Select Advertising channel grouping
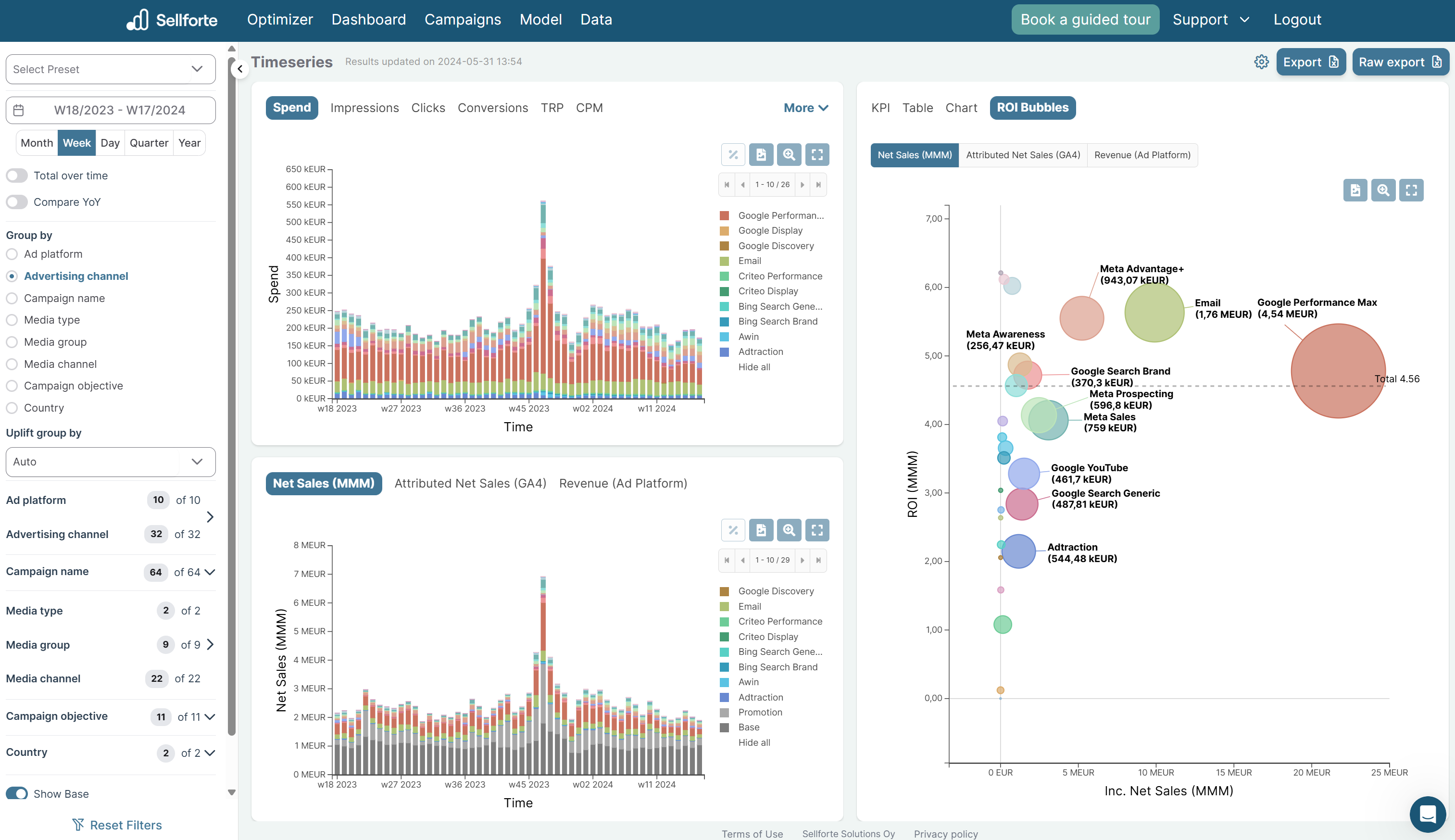The image size is (1455, 840). pos(12,276)
